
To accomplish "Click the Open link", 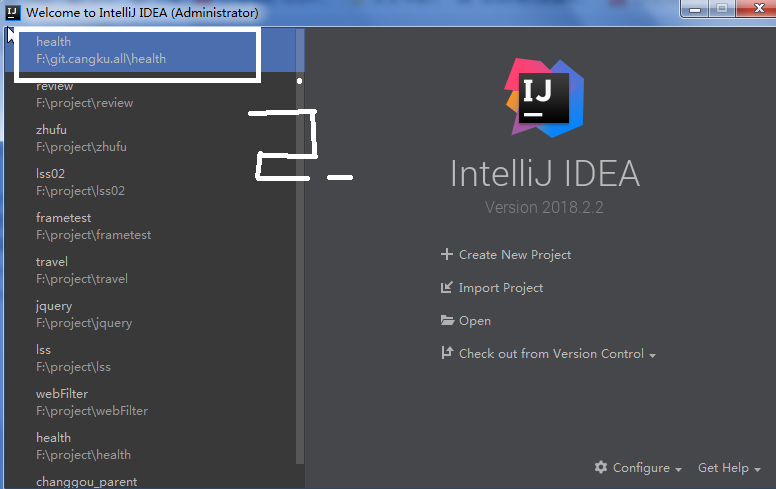I will pyautogui.click(x=475, y=321).
